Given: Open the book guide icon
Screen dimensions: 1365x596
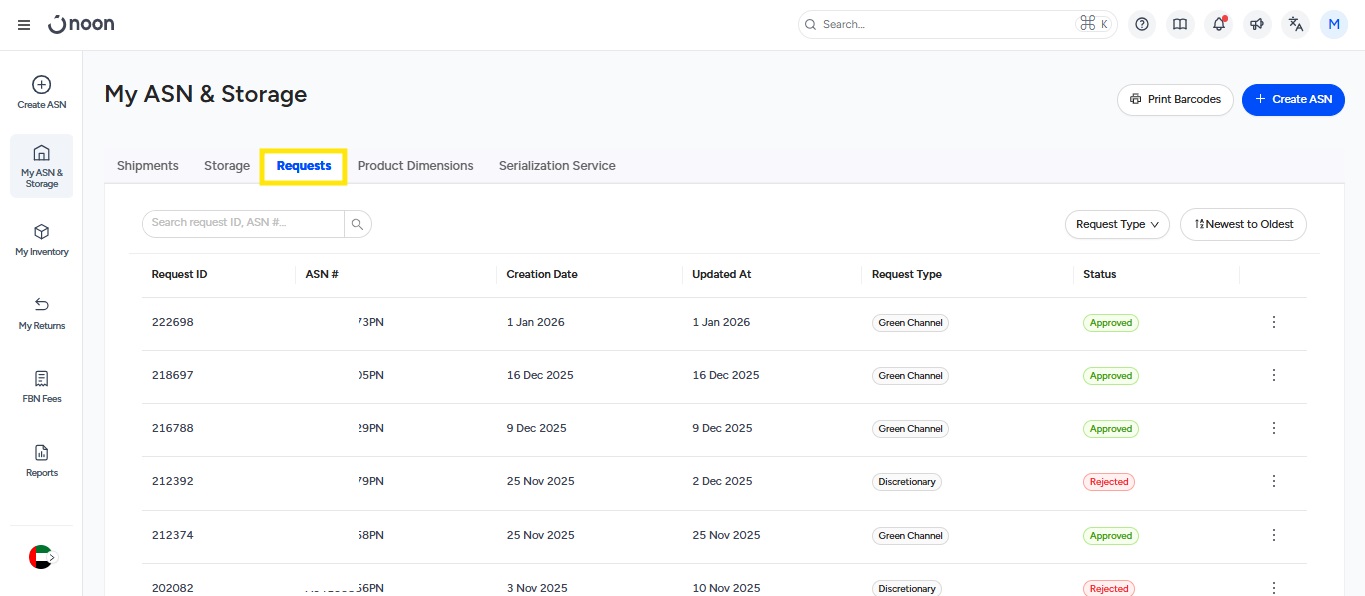Looking at the screenshot, I should click(x=1180, y=25).
